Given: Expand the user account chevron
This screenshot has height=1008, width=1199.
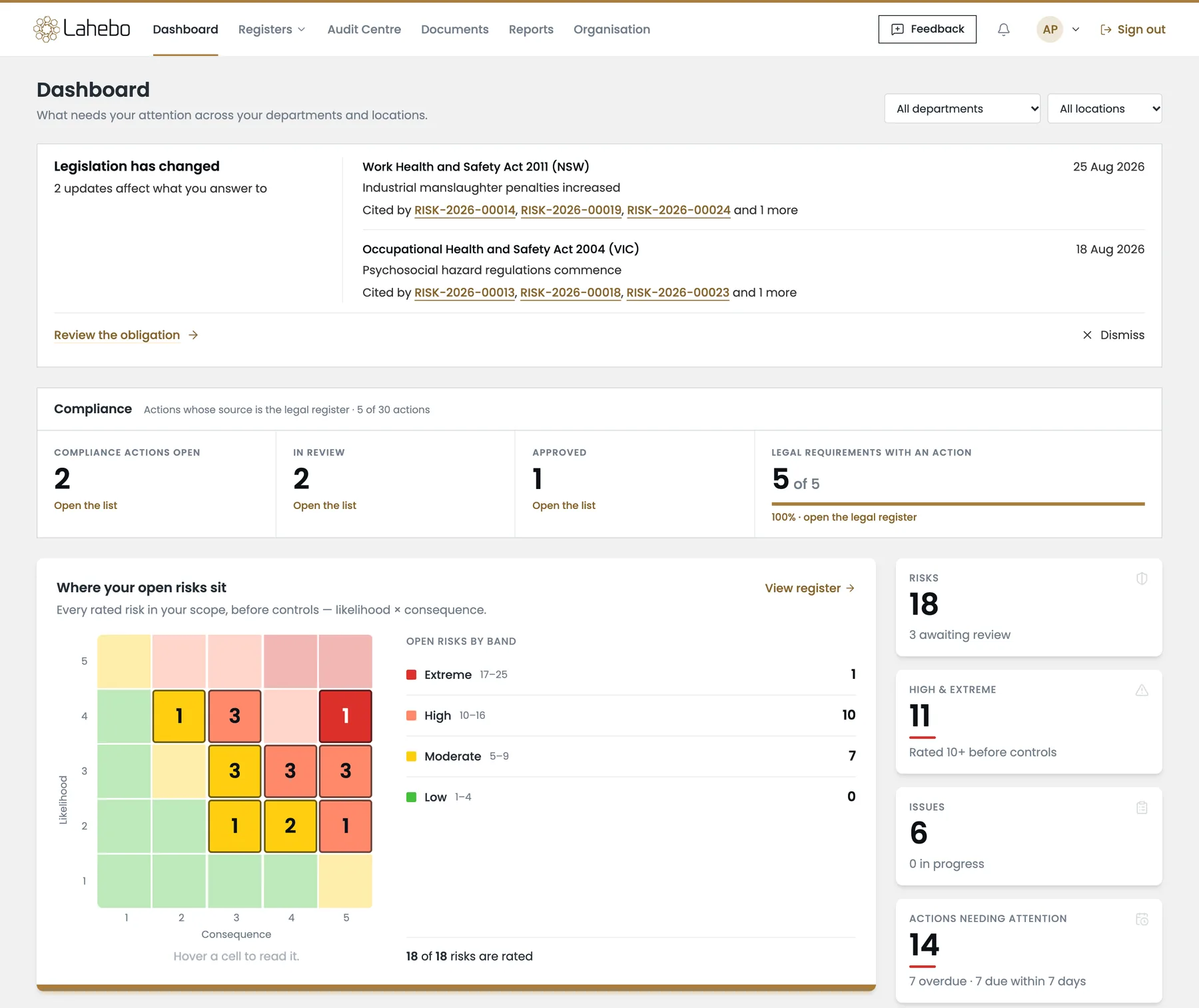Looking at the screenshot, I should coord(1075,29).
